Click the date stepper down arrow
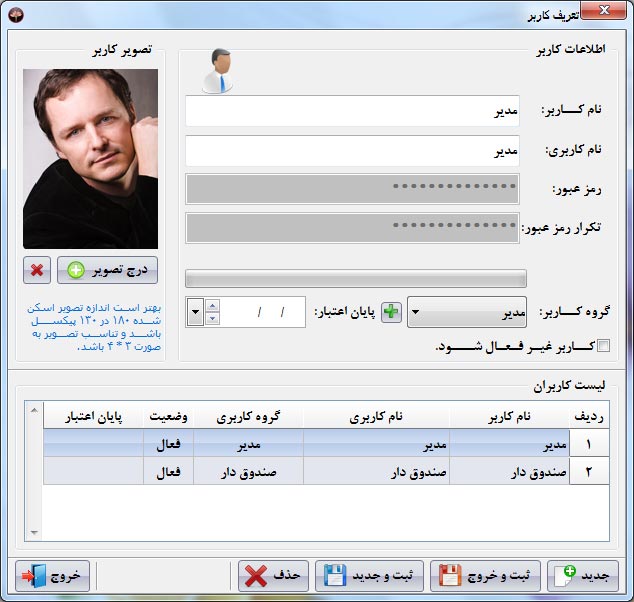The height and width of the screenshot is (602, 634). [x=213, y=319]
